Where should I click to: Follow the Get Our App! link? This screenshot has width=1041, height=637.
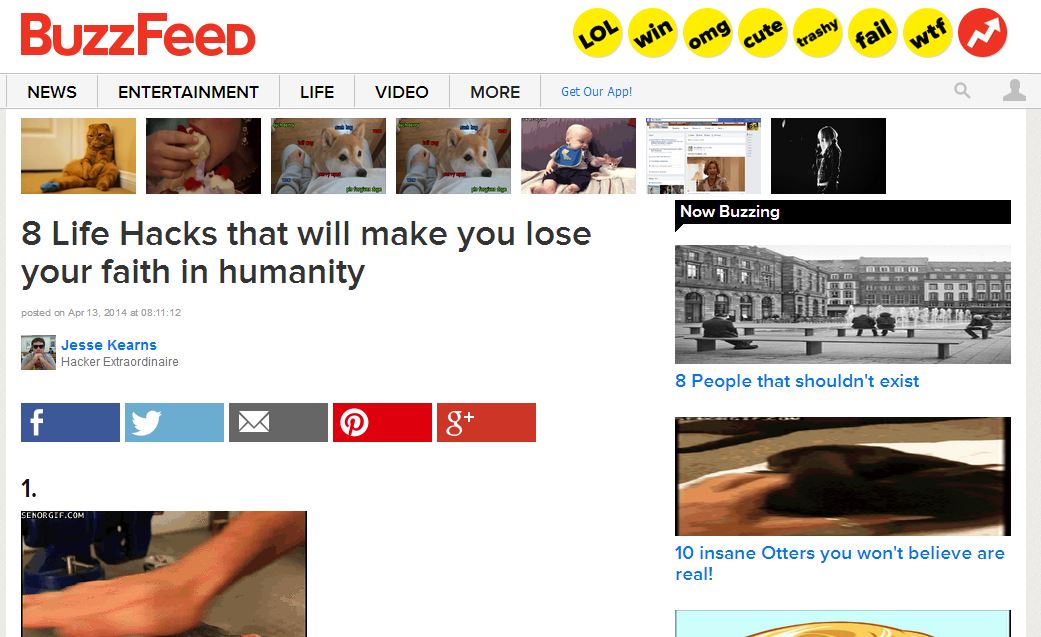click(596, 92)
